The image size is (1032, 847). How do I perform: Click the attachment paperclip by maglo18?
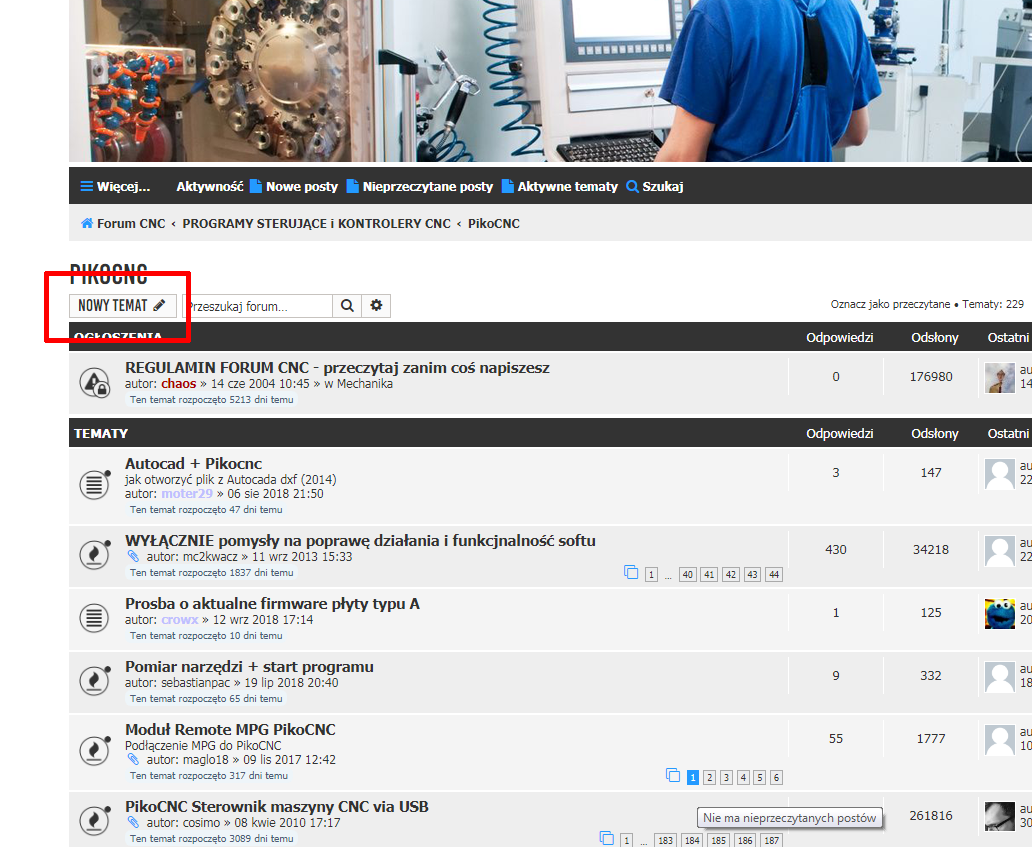(x=133, y=759)
